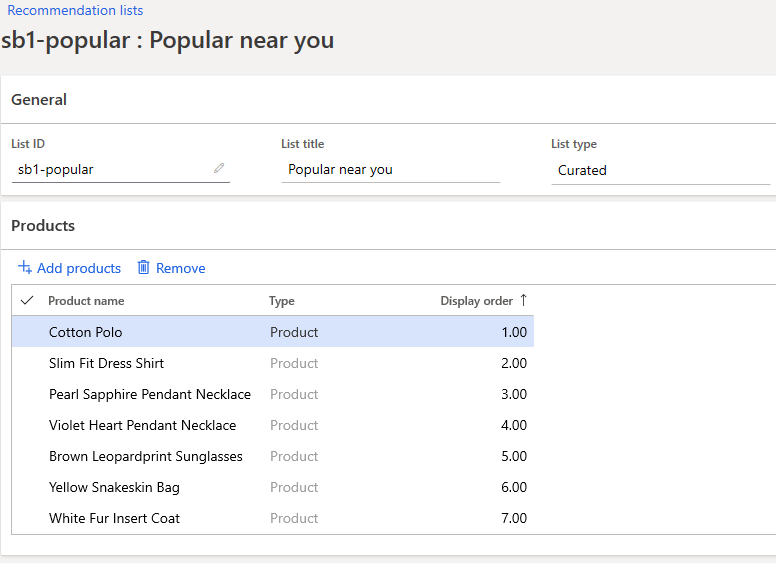Select the Yellow Snakeskin Bag row
776x563 pixels.
(x=114, y=487)
